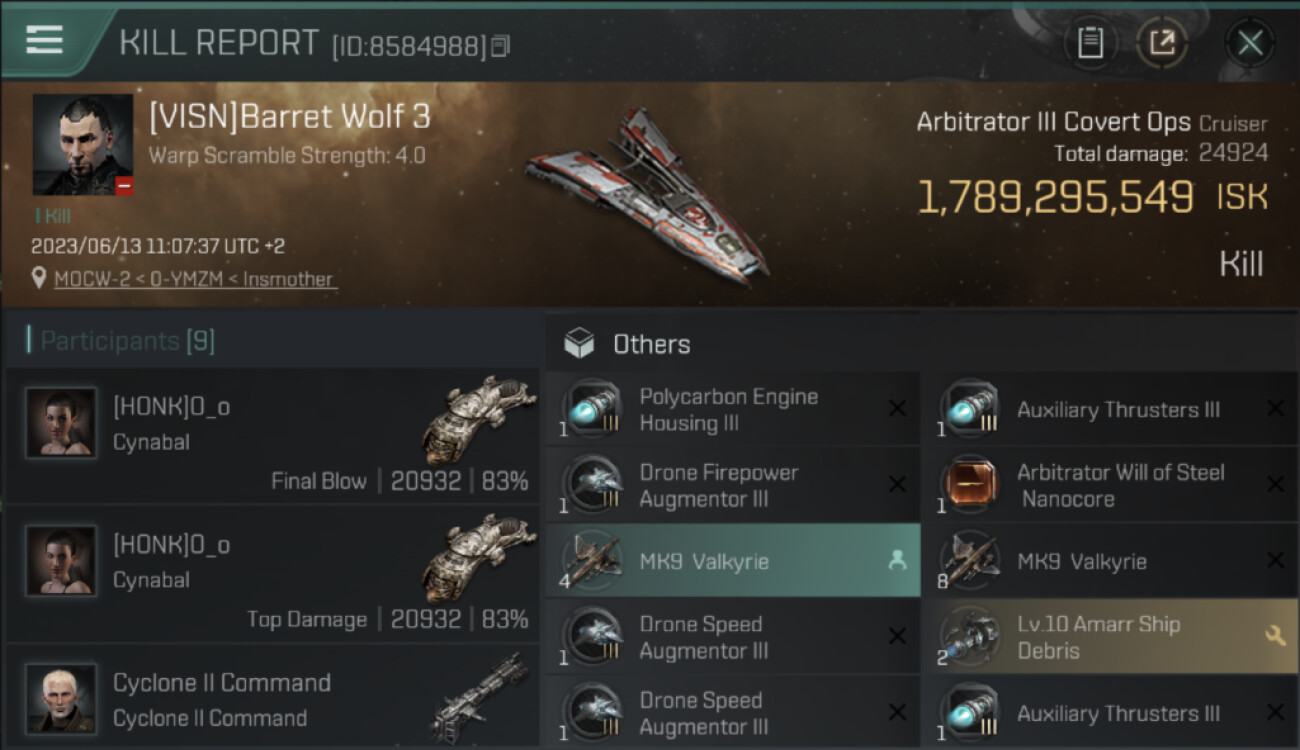The height and width of the screenshot is (750, 1300).
Task: Open the clipboard notes icon
Action: pos(1091,42)
